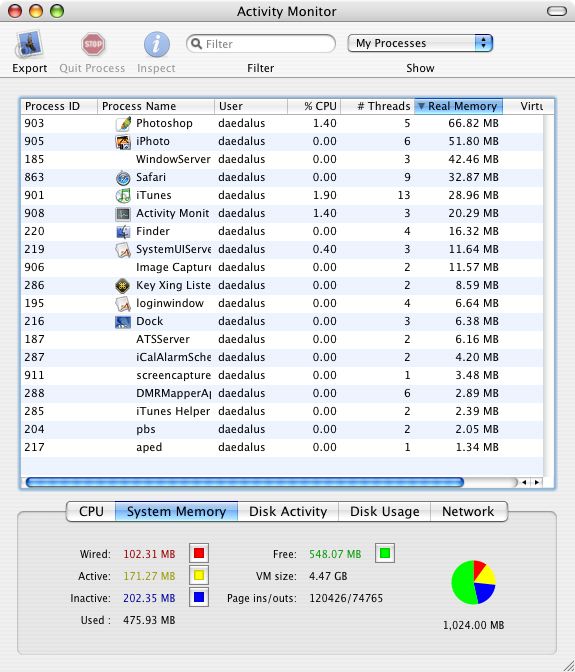
Task: Click the horizontal scrollbar thumb
Action: tap(245, 482)
